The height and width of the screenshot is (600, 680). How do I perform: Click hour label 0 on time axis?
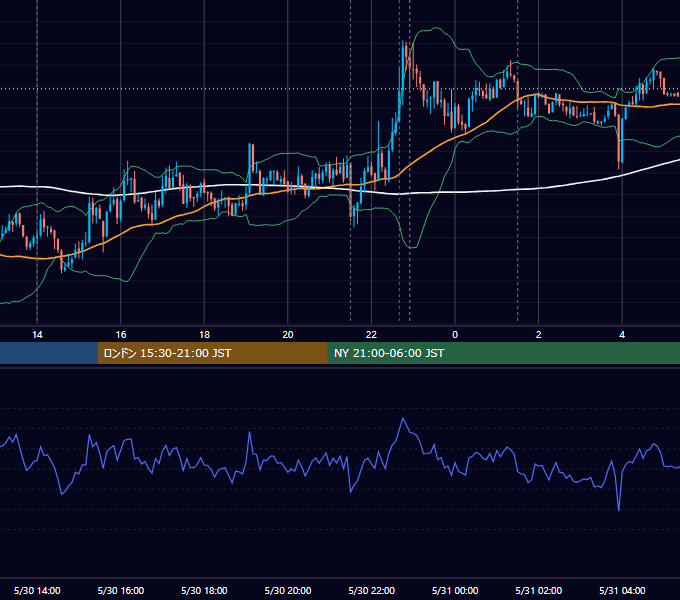coord(455,335)
